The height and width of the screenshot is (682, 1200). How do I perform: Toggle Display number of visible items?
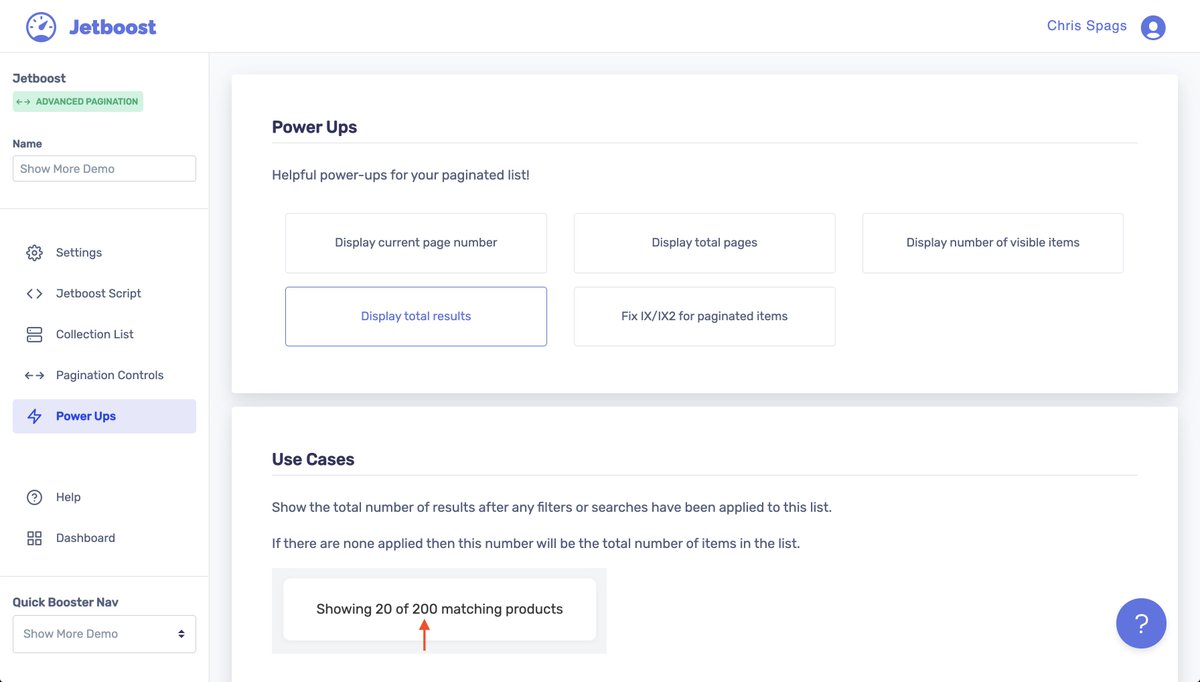pyautogui.click(x=993, y=243)
